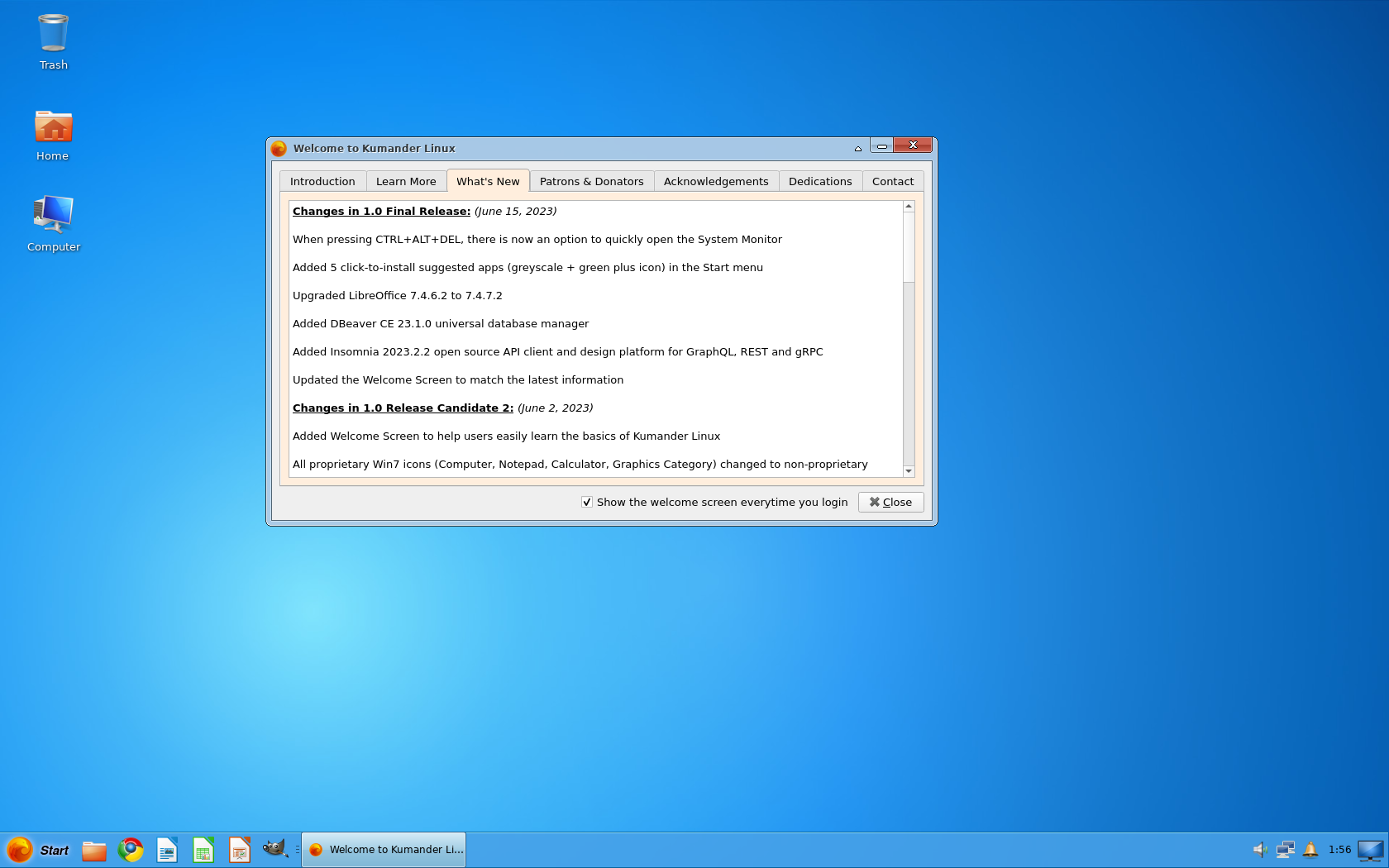
Task: Click the Updated the Welcome Screen line
Action: pyautogui.click(x=458, y=380)
